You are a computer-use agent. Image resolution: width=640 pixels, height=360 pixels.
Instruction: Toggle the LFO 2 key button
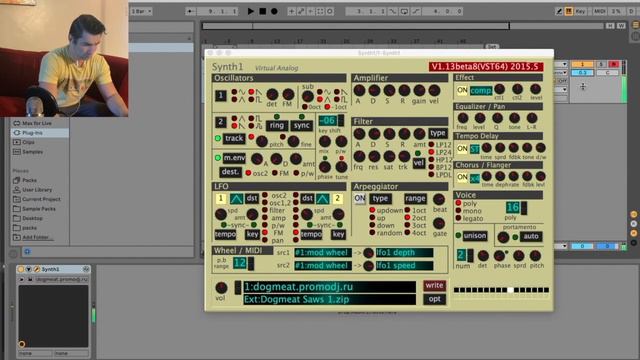(x=338, y=234)
